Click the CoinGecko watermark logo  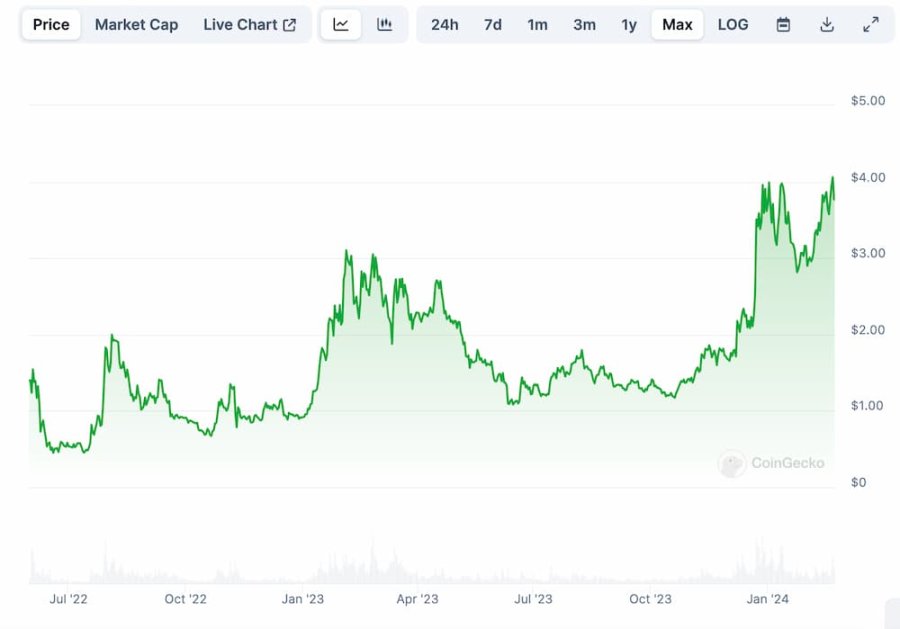pos(772,463)
